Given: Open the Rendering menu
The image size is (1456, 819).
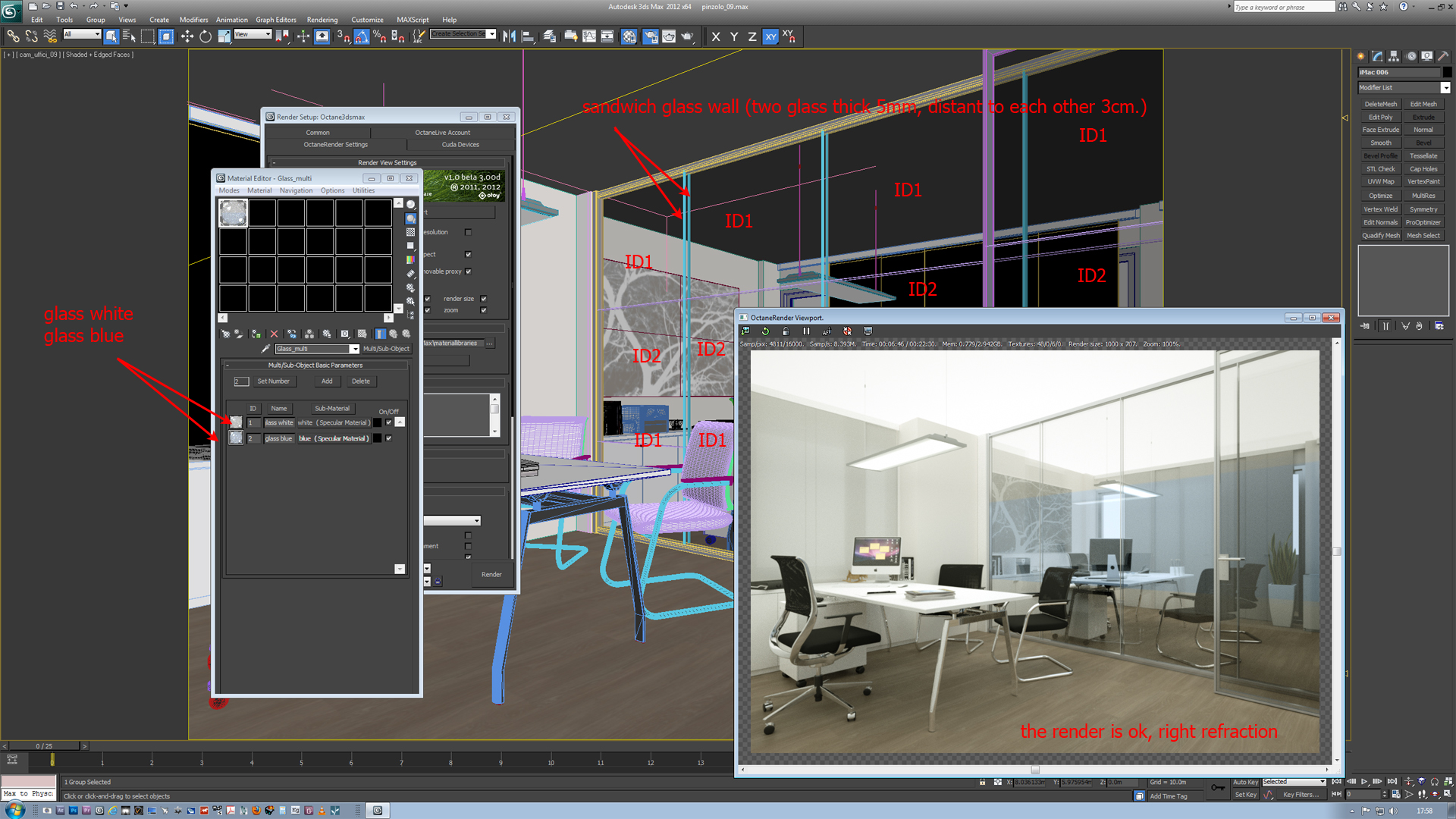Looking at the screenshot, I should tap(322, 20).
